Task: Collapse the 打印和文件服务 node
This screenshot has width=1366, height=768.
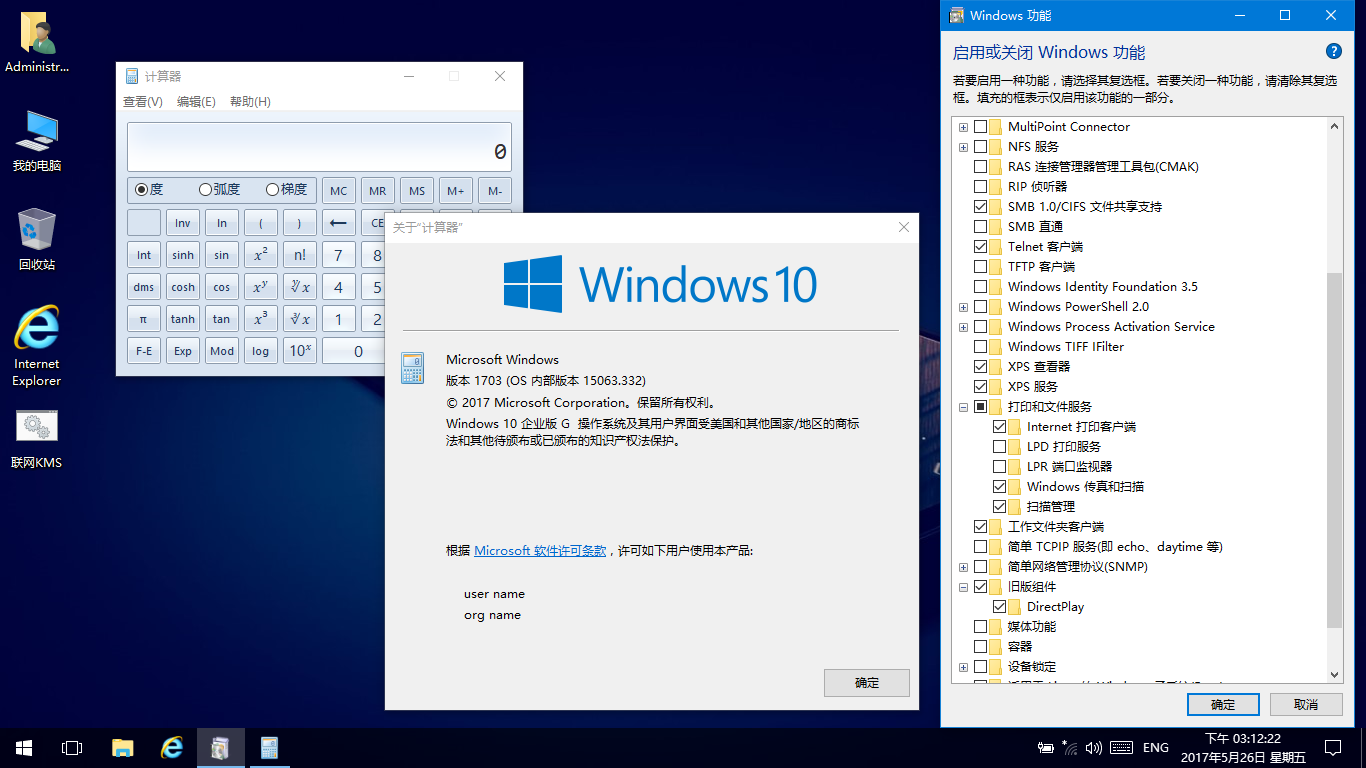Action: (964, 407)
